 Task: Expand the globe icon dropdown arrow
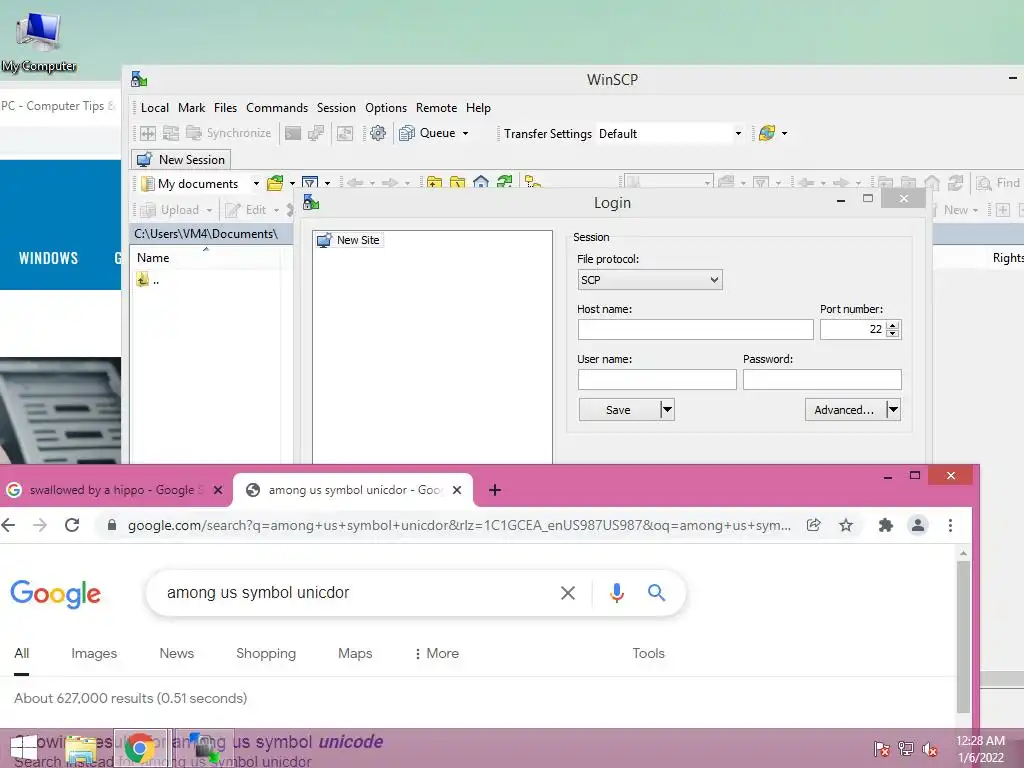tap(784, 133)
